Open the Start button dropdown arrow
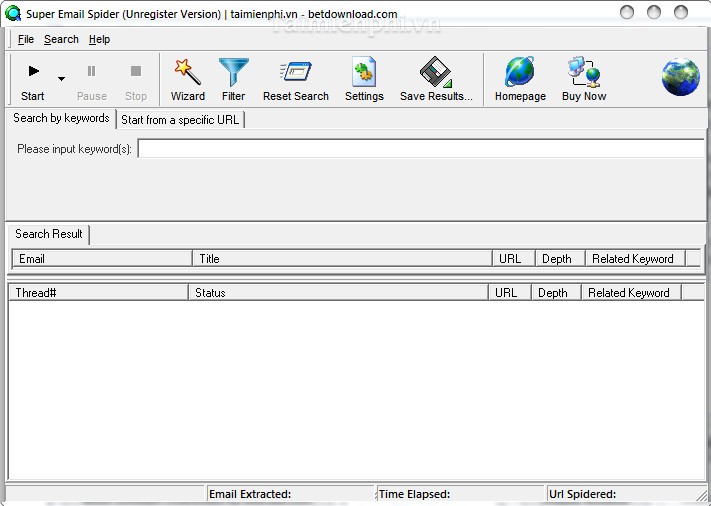This screenshot has height=506, width=711. pyautogui.click(x=61, y=79)
